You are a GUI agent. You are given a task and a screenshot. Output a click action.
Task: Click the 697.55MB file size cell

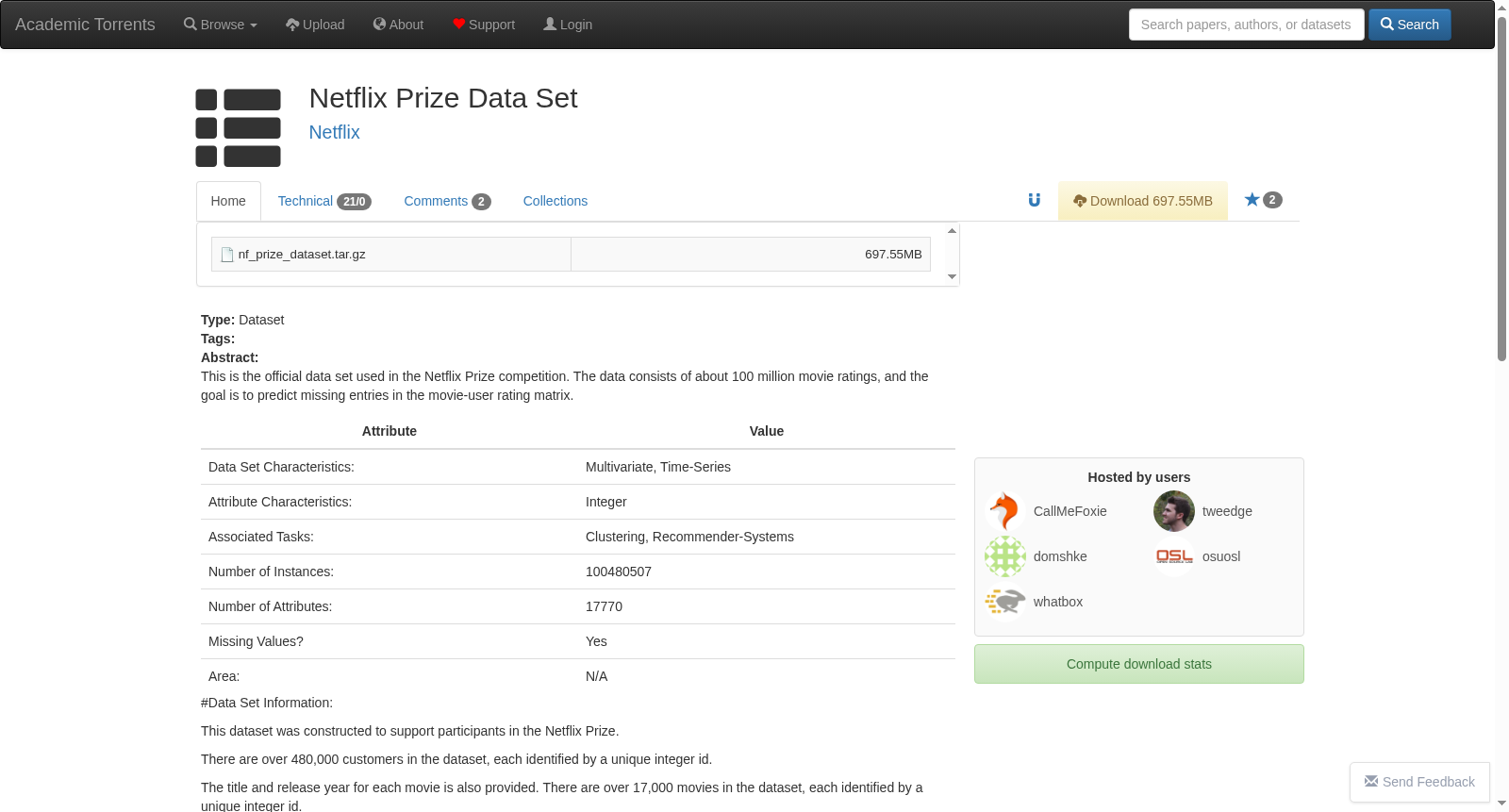(751, 255)
